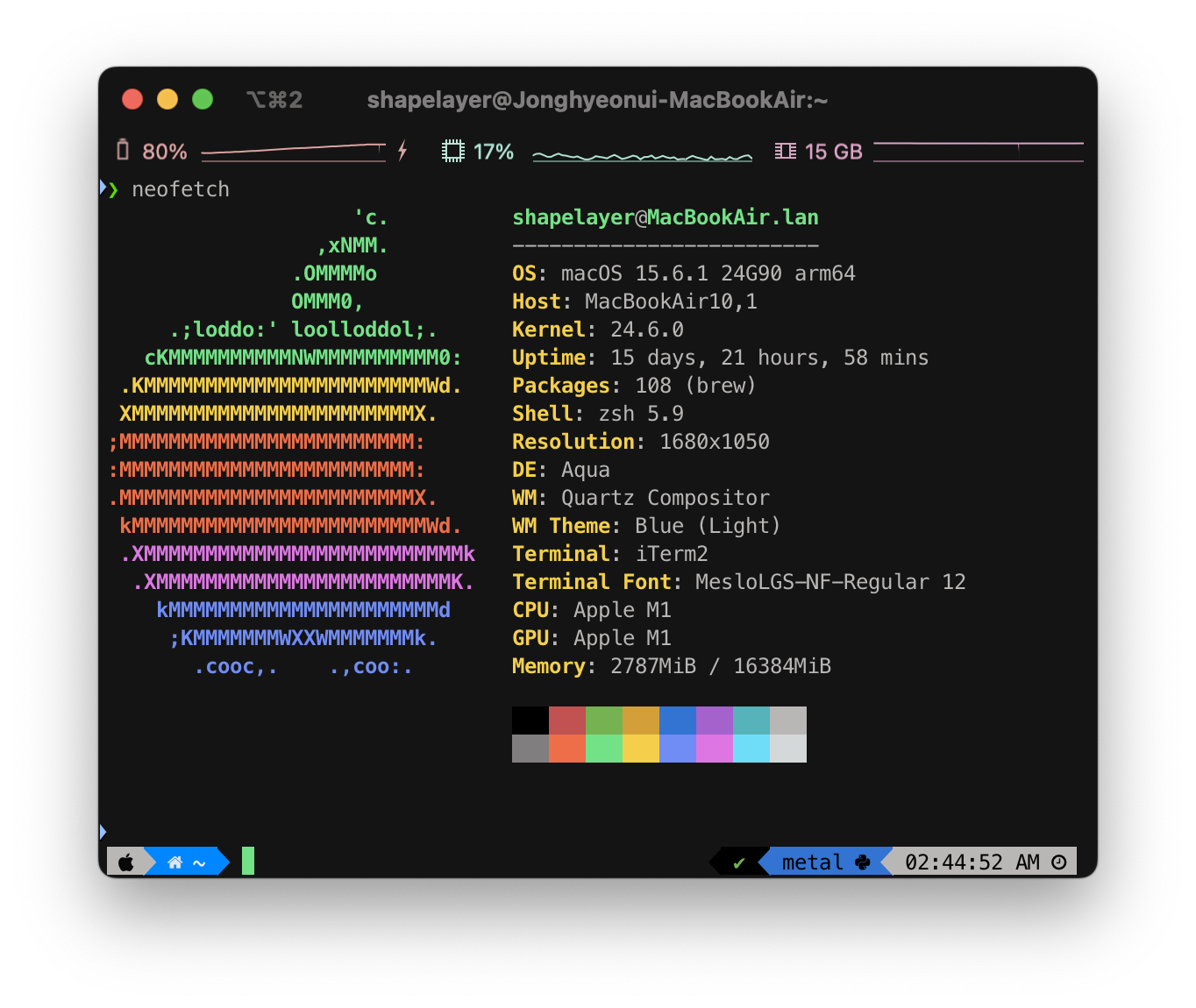Screen dimensions: 1196x1008
Task: Click the battery icon in the status bar
Action: pos(123,151)
